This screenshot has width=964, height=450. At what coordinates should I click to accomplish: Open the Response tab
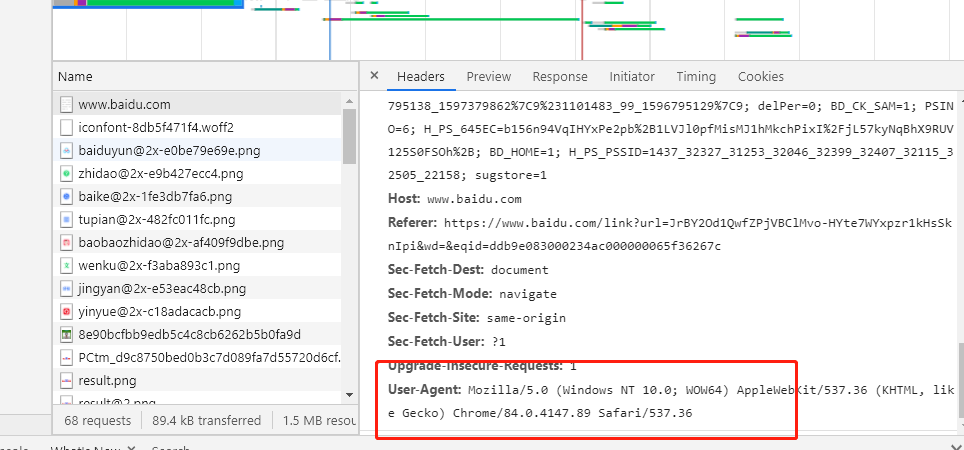(560, 77)
